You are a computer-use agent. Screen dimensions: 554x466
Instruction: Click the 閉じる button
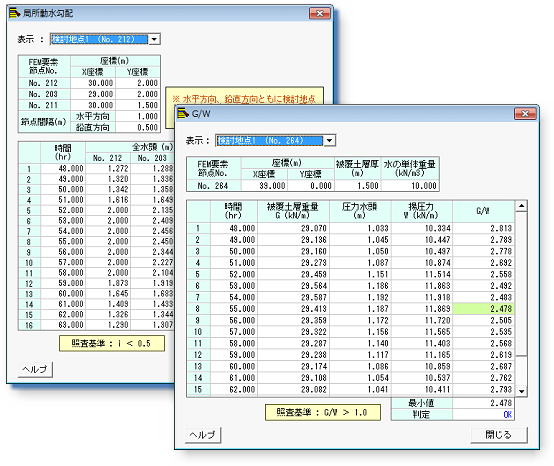[x=499, y=435]
